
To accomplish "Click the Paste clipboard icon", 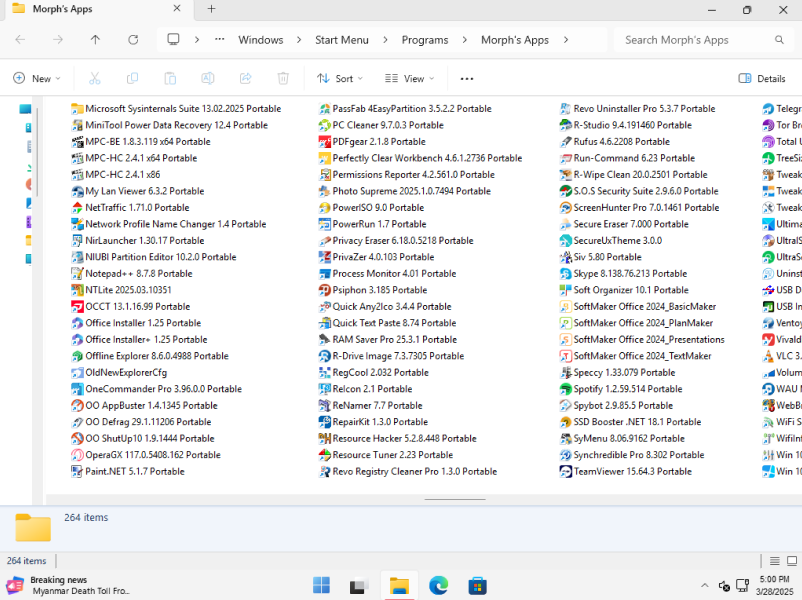I will (170, 78).
